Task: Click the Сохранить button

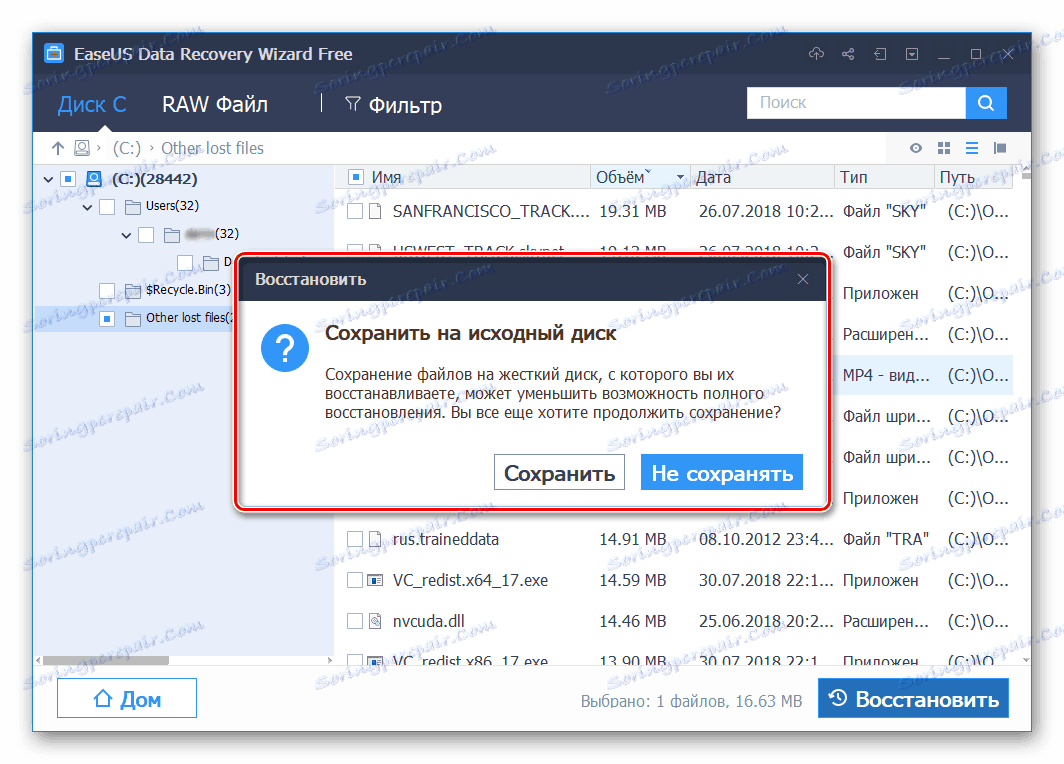Action: tap(559, 472)
